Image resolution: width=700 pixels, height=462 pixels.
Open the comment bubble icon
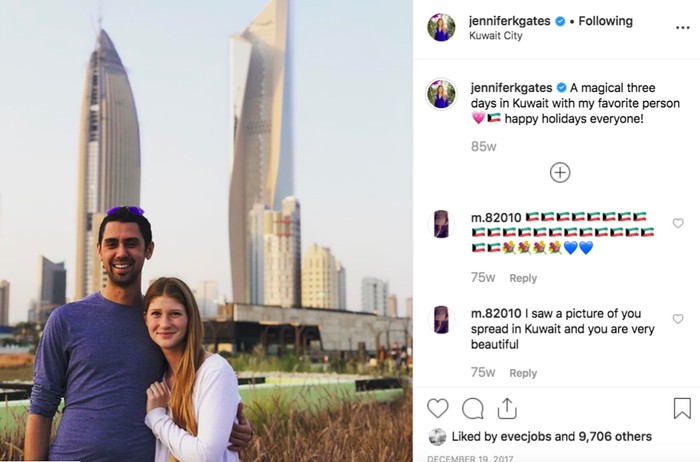click(472, 408)
